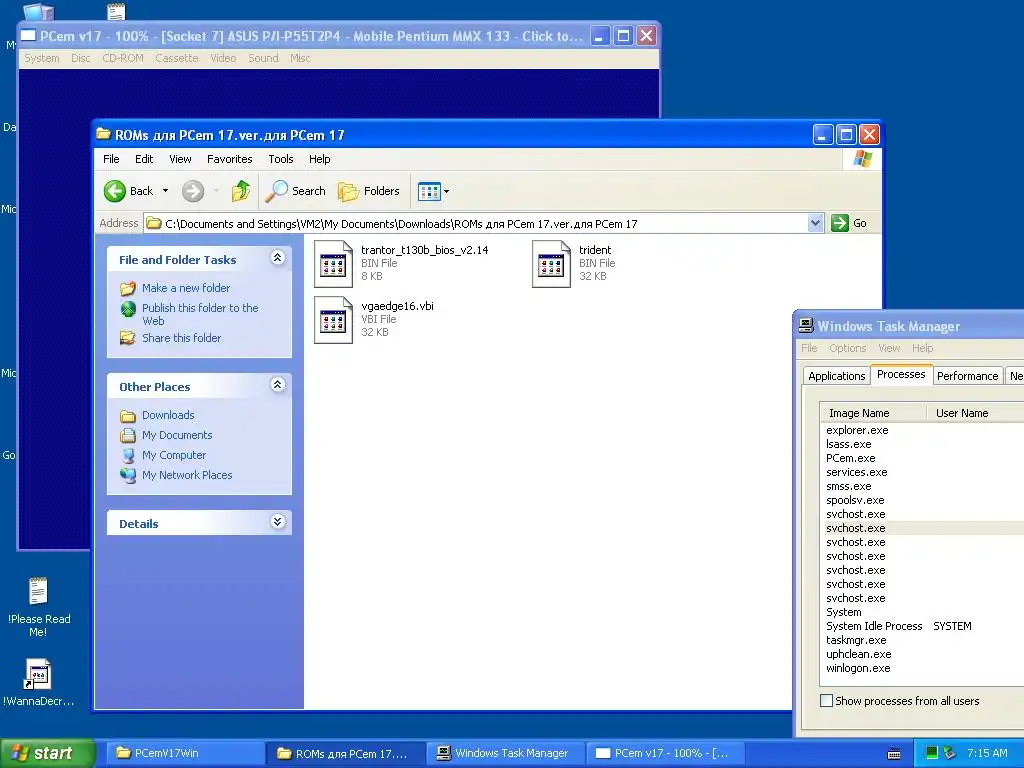The height and width of the screenshot is (768, 1024).
Task: Open the File menu in Explorer
Action: [x=111, y=159]
